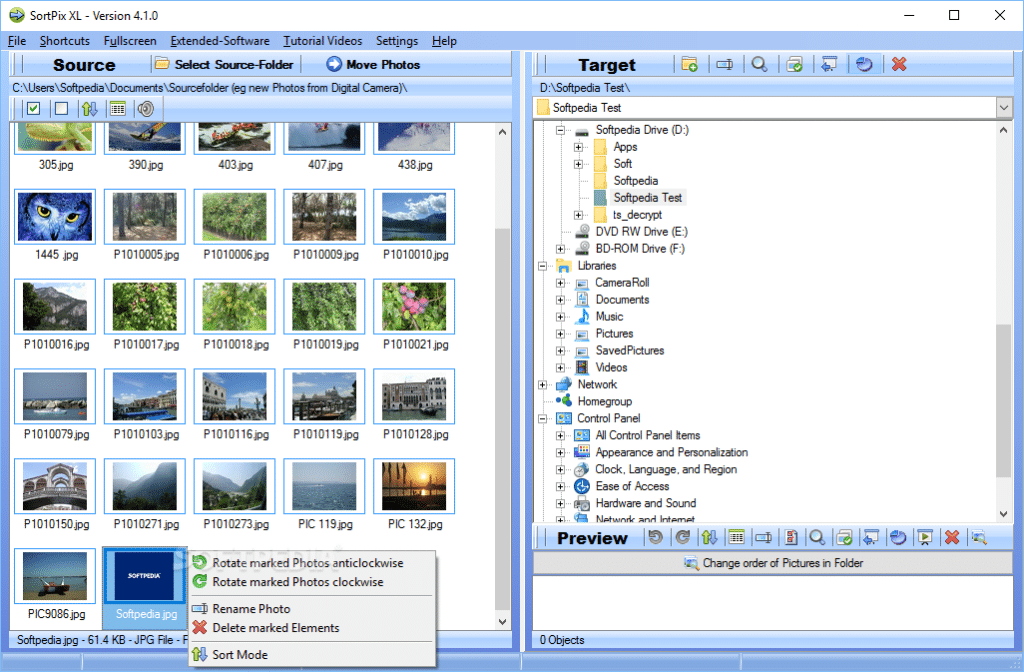The height and width of the screenshot is (672, 1024).
Task: Start the slideshow icon in Preview toolbar
Action: pyautogui.click(x=925, y=537)
